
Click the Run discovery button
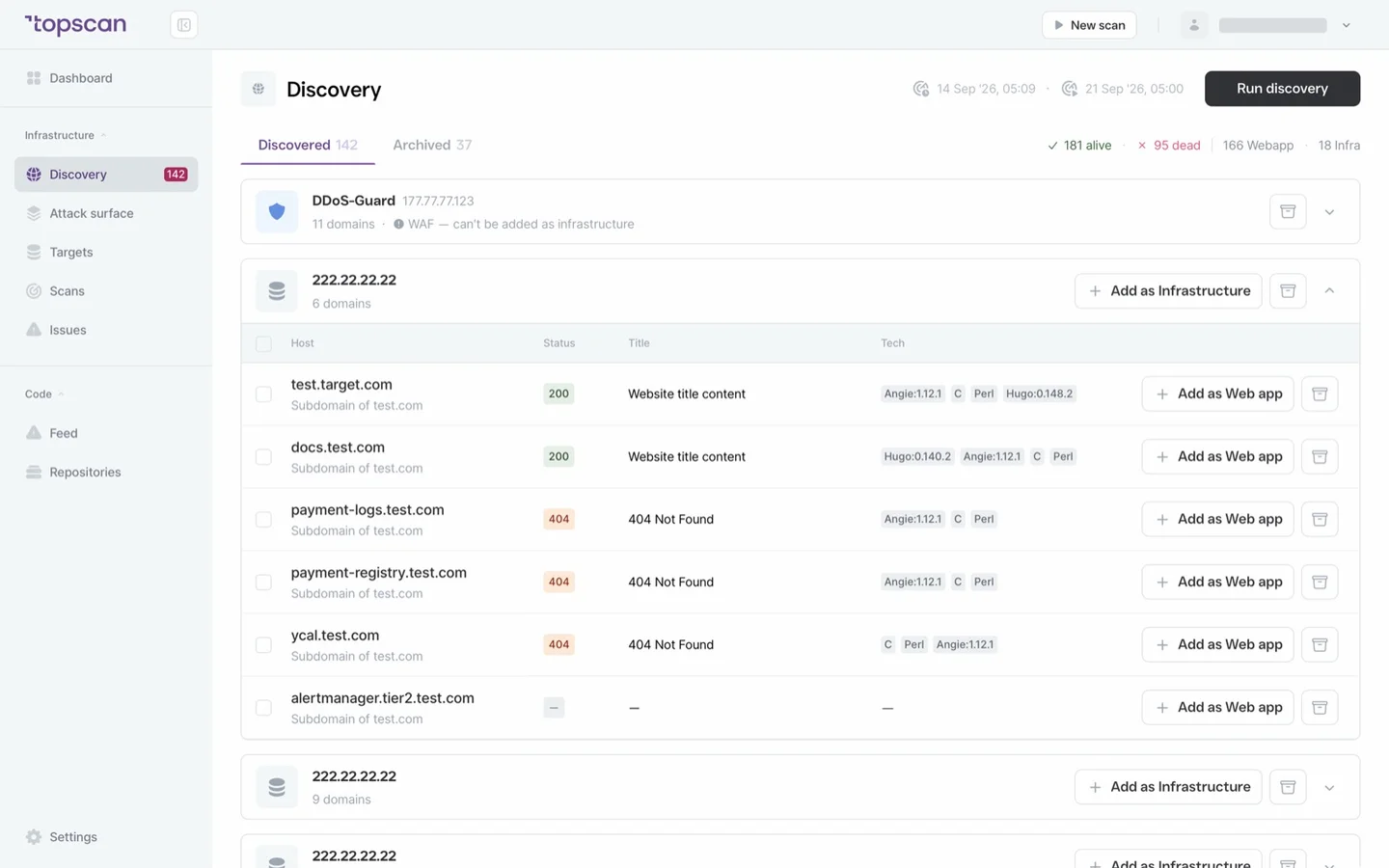pos(1282,89)
